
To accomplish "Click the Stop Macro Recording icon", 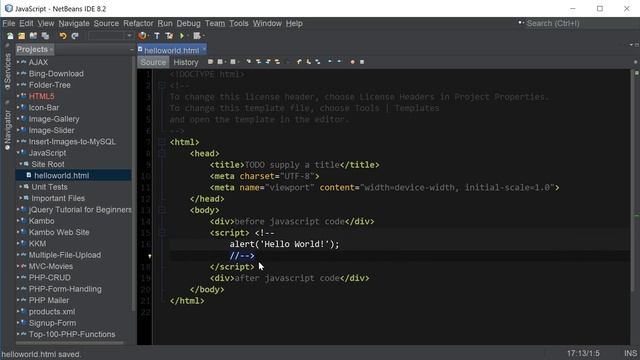I will pyautogui.click(x=362, y=62).
